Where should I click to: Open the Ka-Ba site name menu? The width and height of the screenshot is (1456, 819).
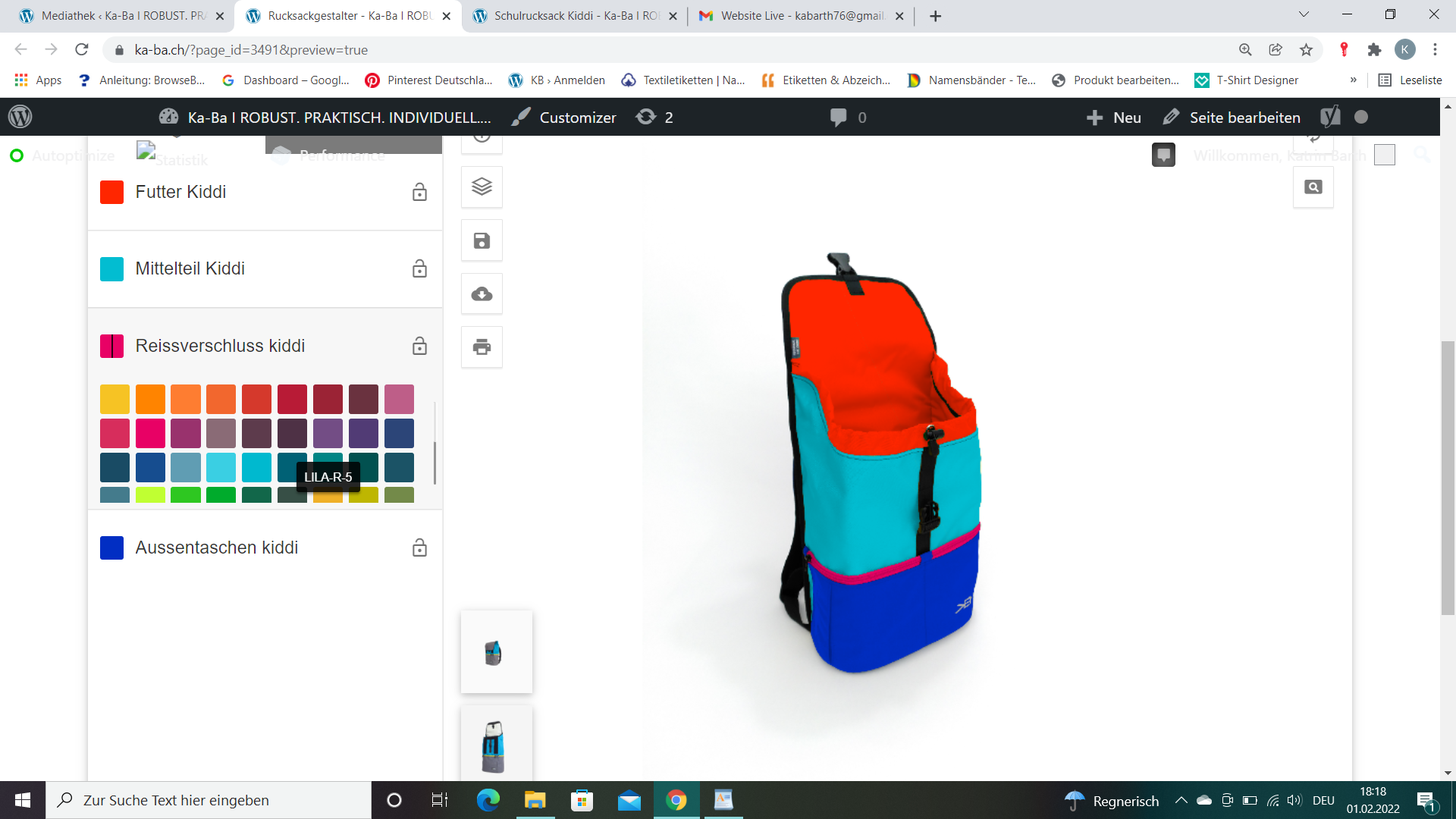tap(325, 118)
